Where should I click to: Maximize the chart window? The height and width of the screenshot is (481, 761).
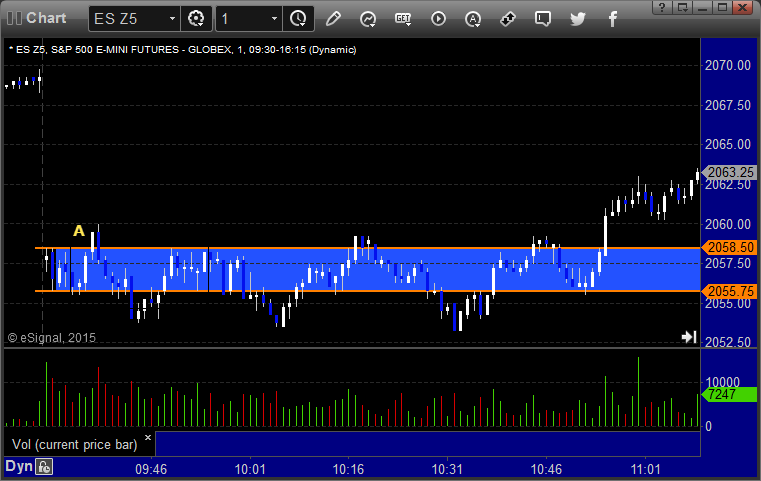tap(722, 7)
